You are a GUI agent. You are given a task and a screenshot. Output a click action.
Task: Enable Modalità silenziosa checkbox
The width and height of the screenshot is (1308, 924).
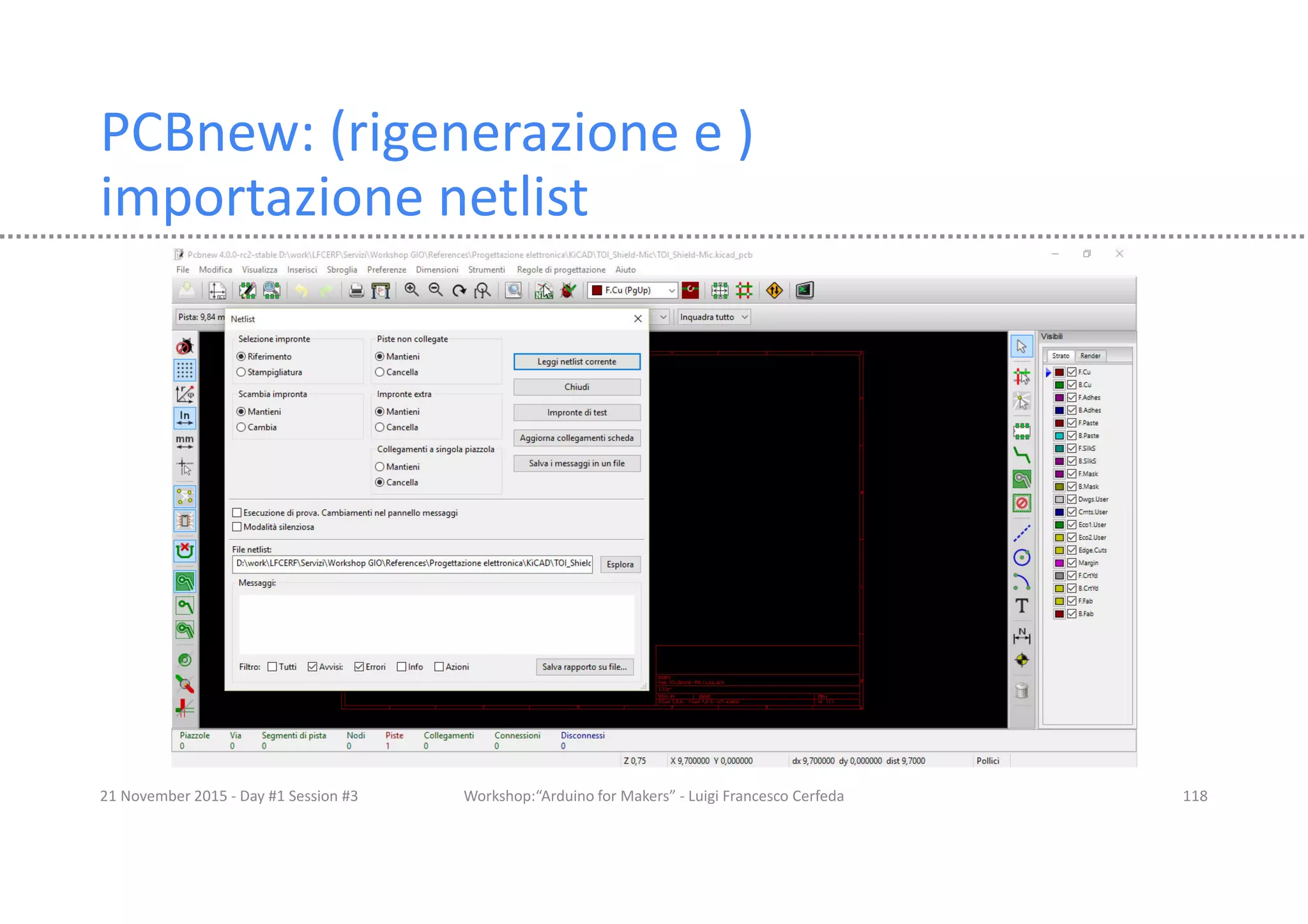point(237,527)
